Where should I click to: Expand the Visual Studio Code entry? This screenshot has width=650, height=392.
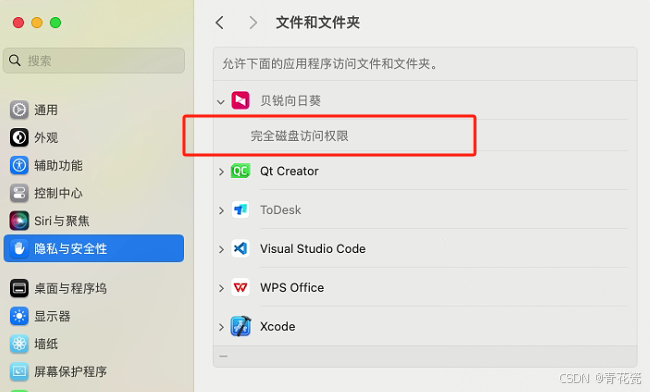(221, 249)
